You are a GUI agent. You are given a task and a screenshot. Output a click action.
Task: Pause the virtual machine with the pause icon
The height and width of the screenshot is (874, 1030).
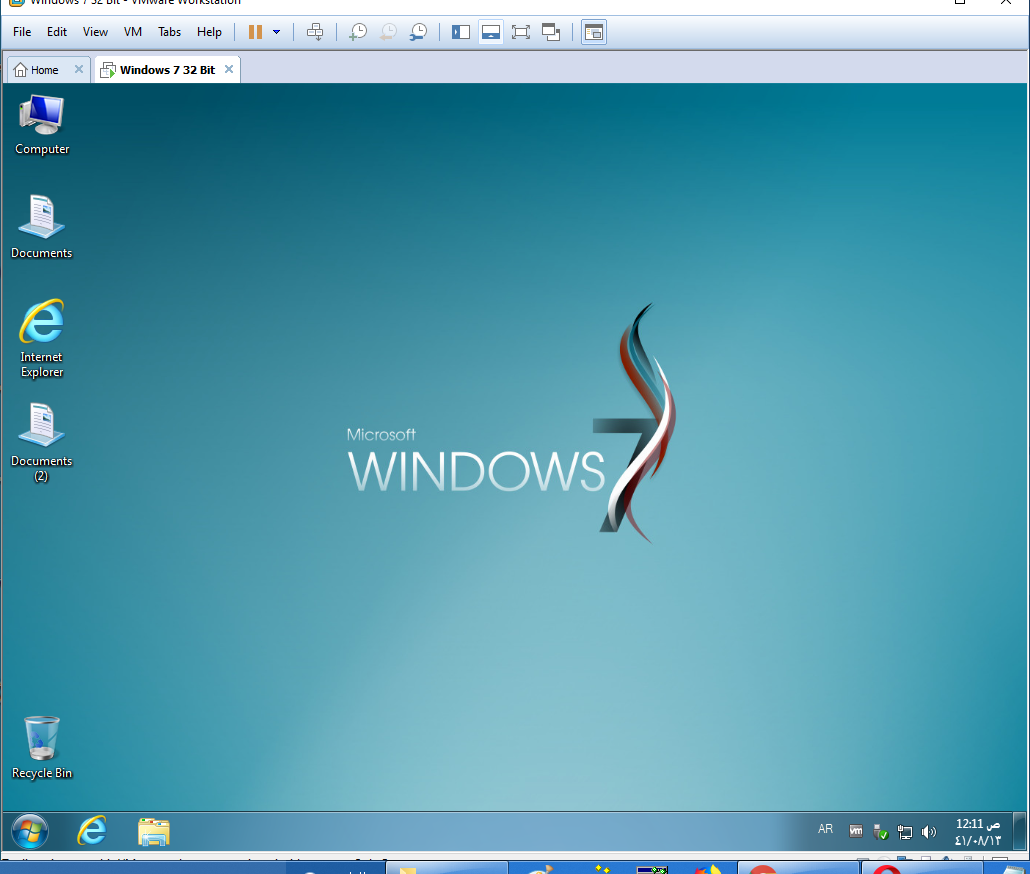click(256, 32)
